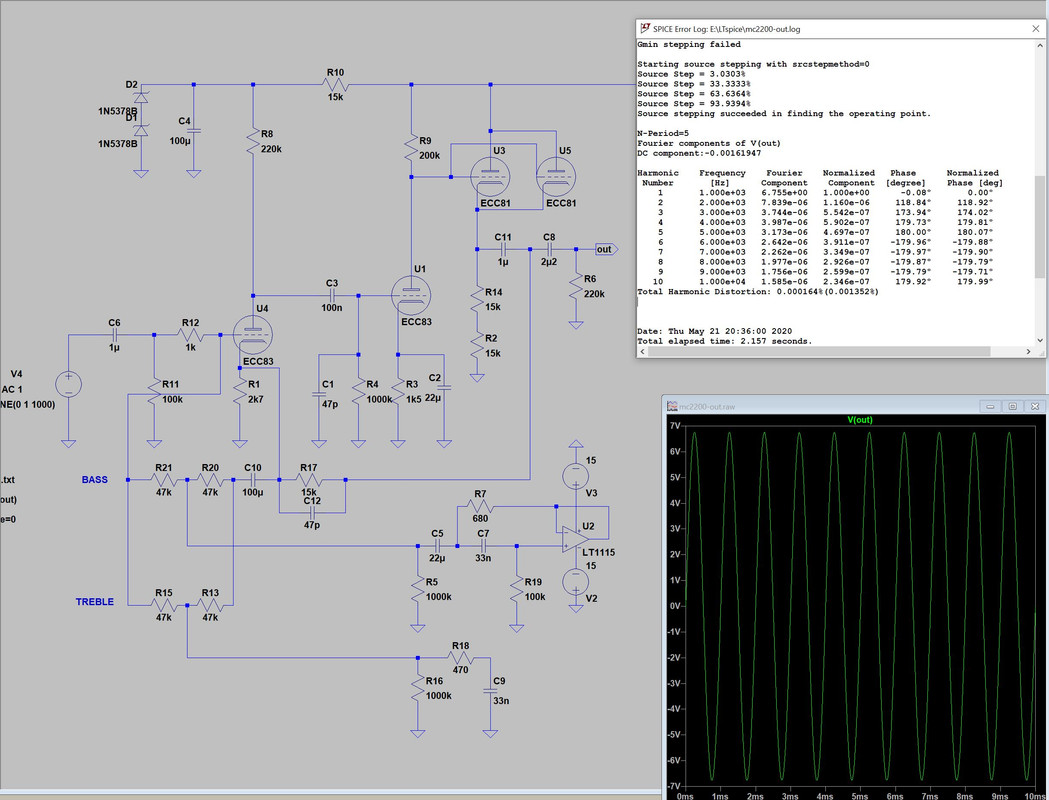Click the error log scroll-up arrow

1040,45
